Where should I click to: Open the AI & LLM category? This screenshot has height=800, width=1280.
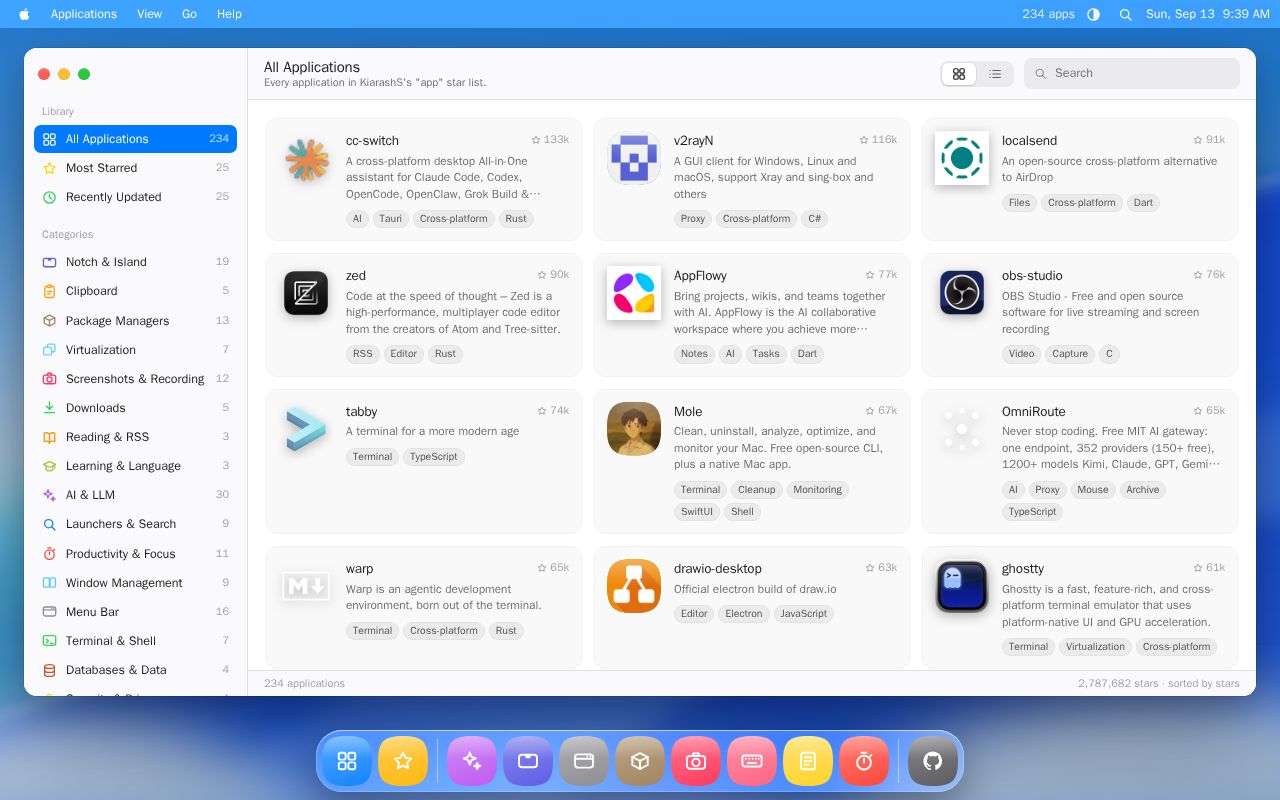(135, 495)
